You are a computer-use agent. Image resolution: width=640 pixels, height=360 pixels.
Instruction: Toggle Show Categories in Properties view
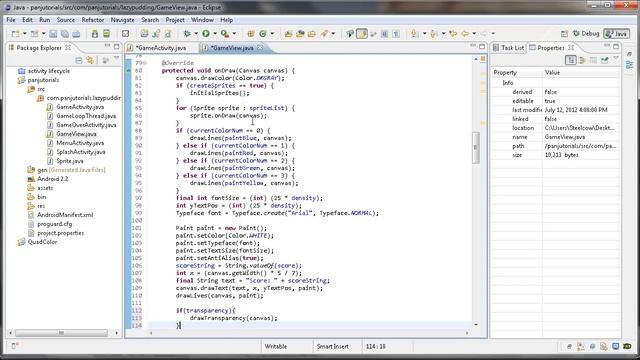[x=571, y=60]
